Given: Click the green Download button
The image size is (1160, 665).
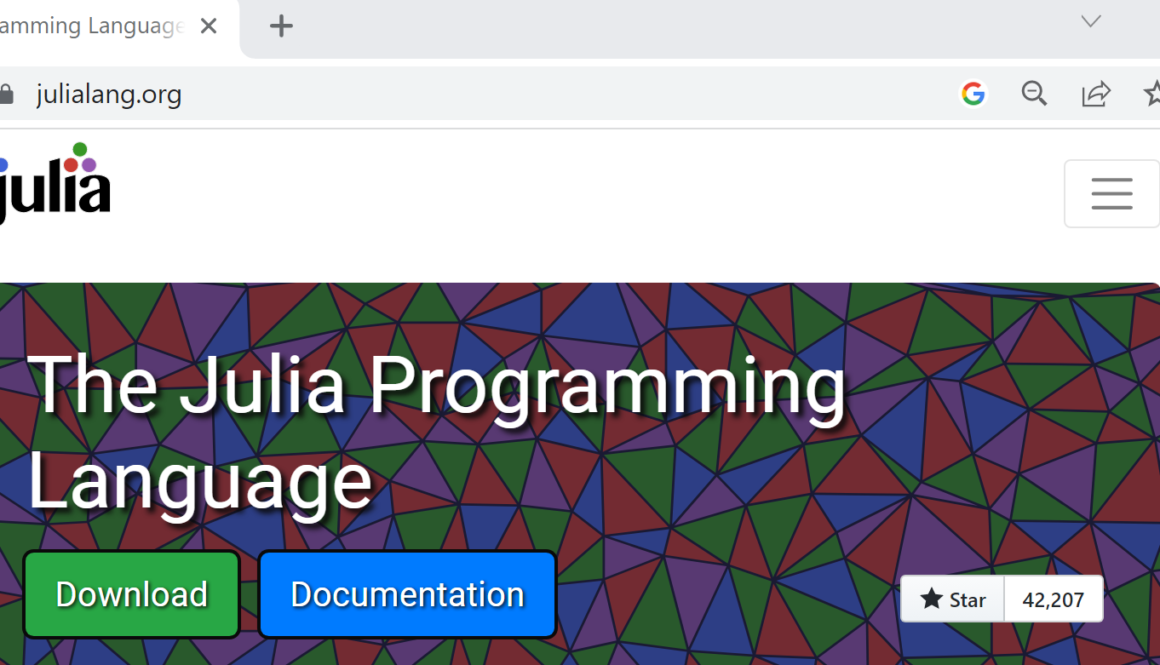Looking at the screenshot, I should (132, 594).
